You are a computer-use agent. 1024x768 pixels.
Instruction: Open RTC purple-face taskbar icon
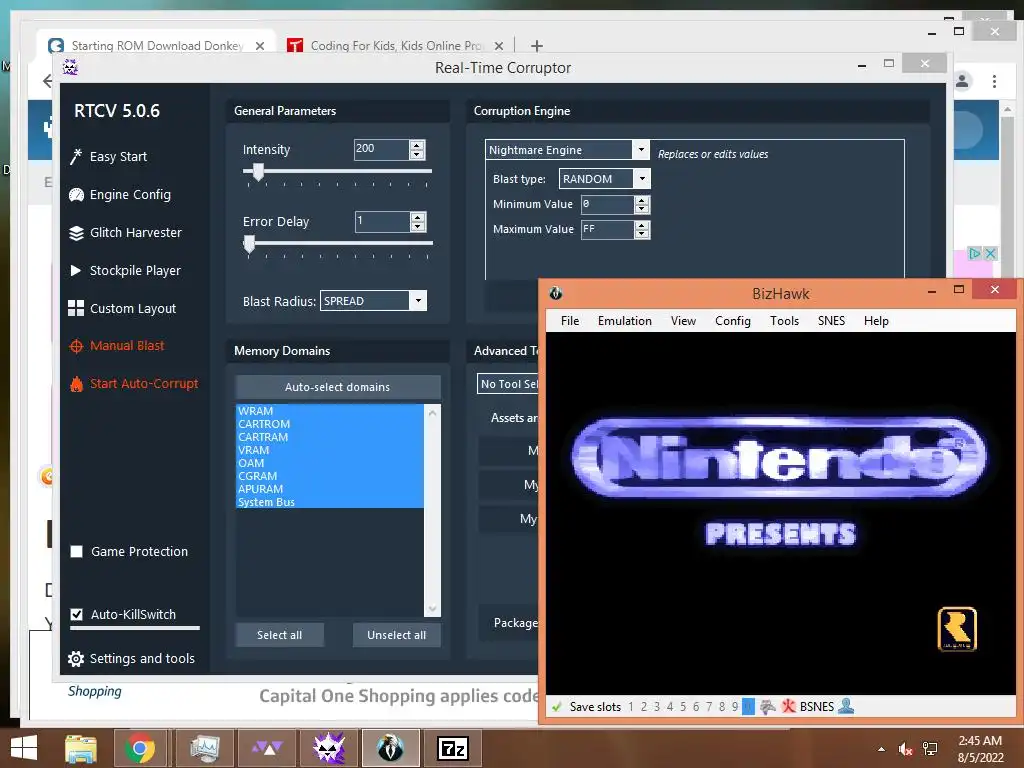tap(328, 748)
